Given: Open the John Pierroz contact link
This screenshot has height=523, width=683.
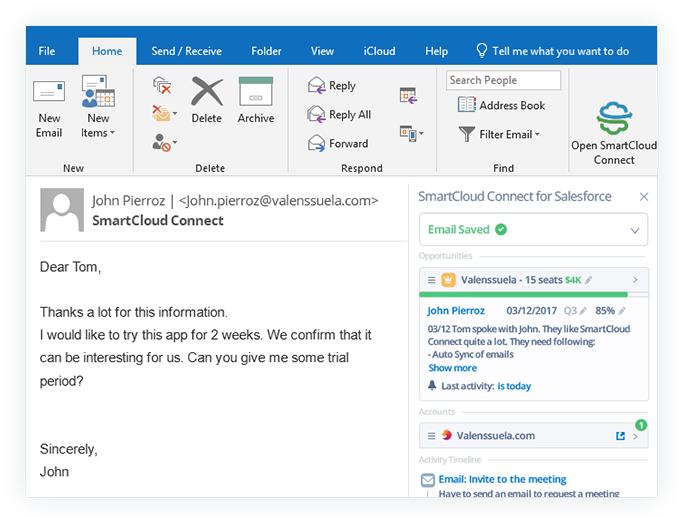Looking at the screenshot, I should pos(456,310).
